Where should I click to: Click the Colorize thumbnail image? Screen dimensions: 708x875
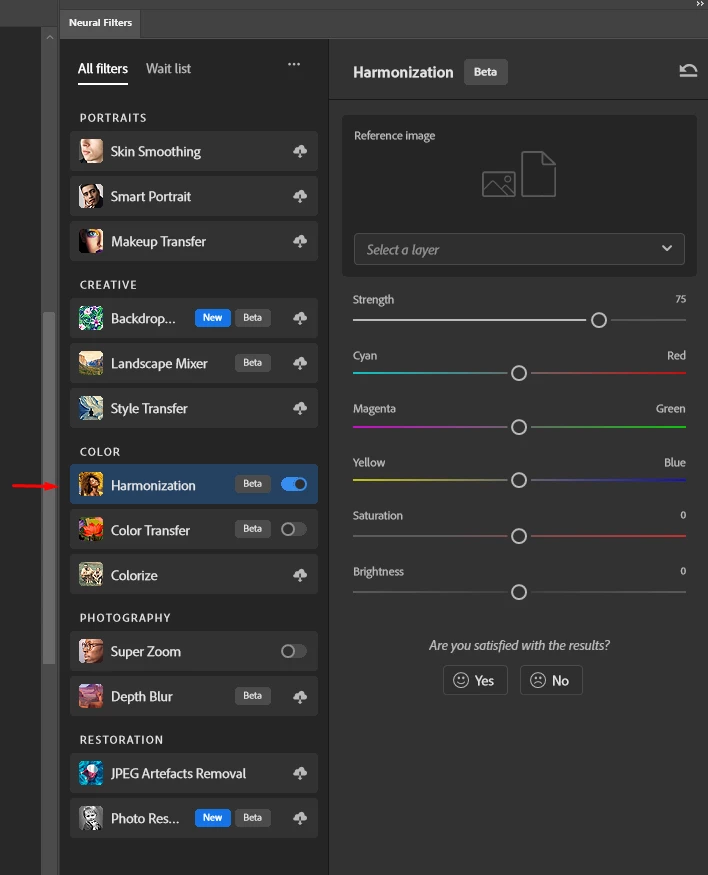coord(91,575)
